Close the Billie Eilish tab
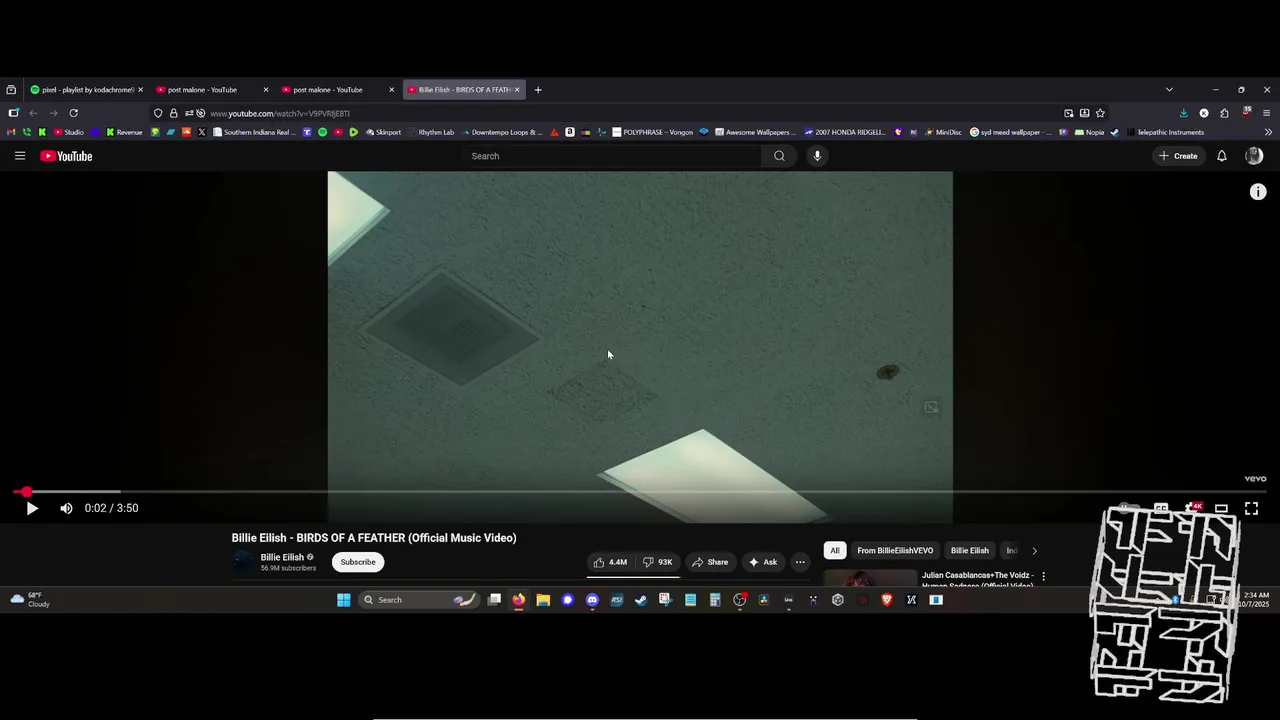Viewport: 1280px width, 720px height. 517,90
